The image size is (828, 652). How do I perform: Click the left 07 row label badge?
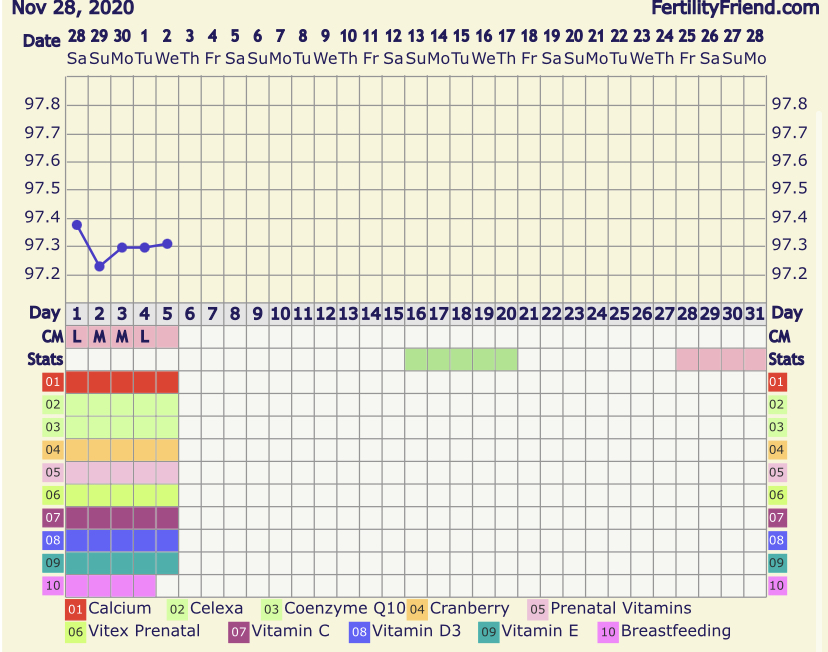point(53,518)
